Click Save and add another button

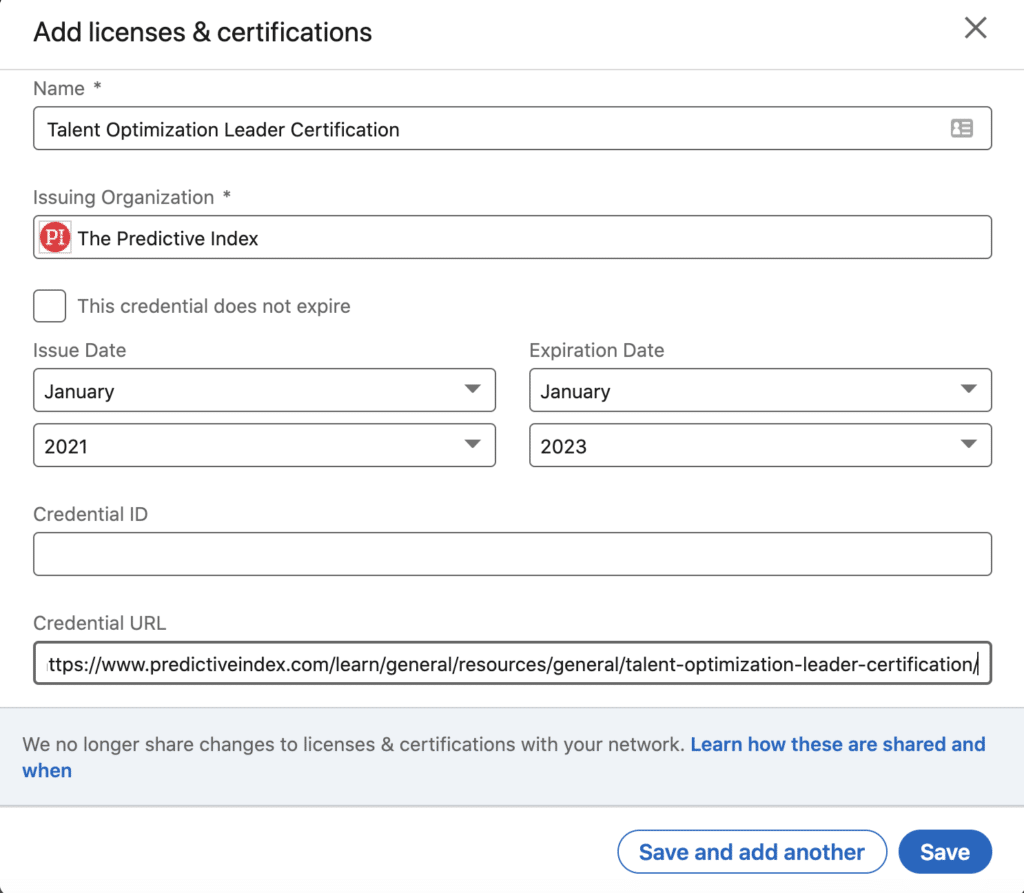pos(752,852)
